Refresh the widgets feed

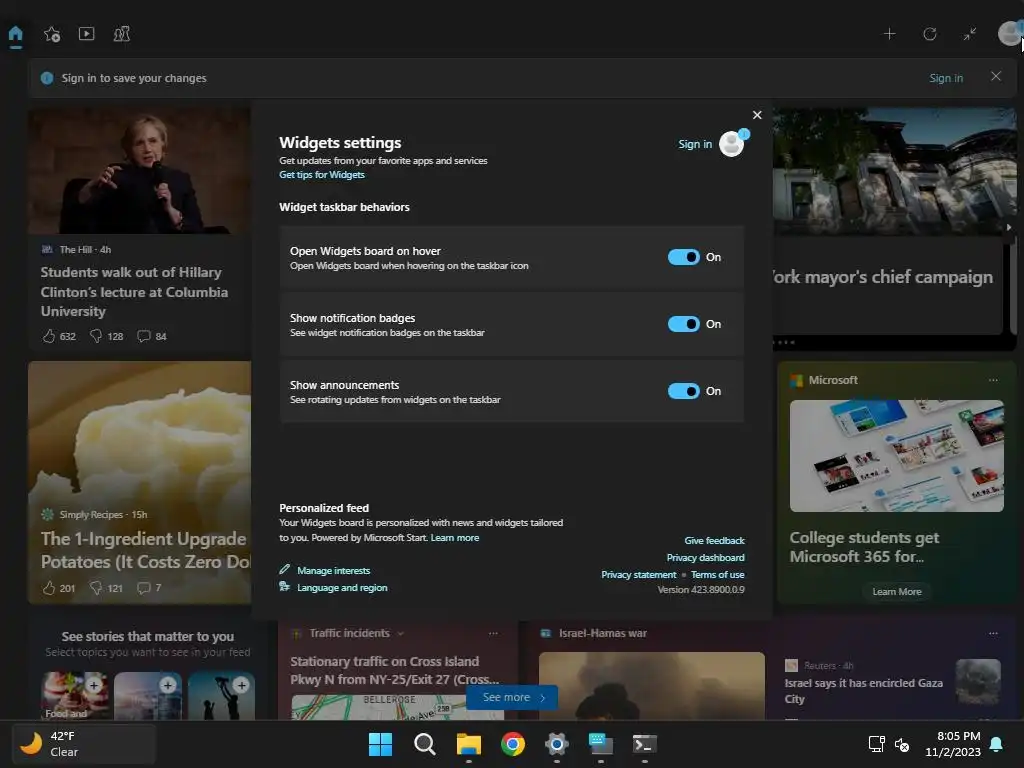[x=930, y=34]
